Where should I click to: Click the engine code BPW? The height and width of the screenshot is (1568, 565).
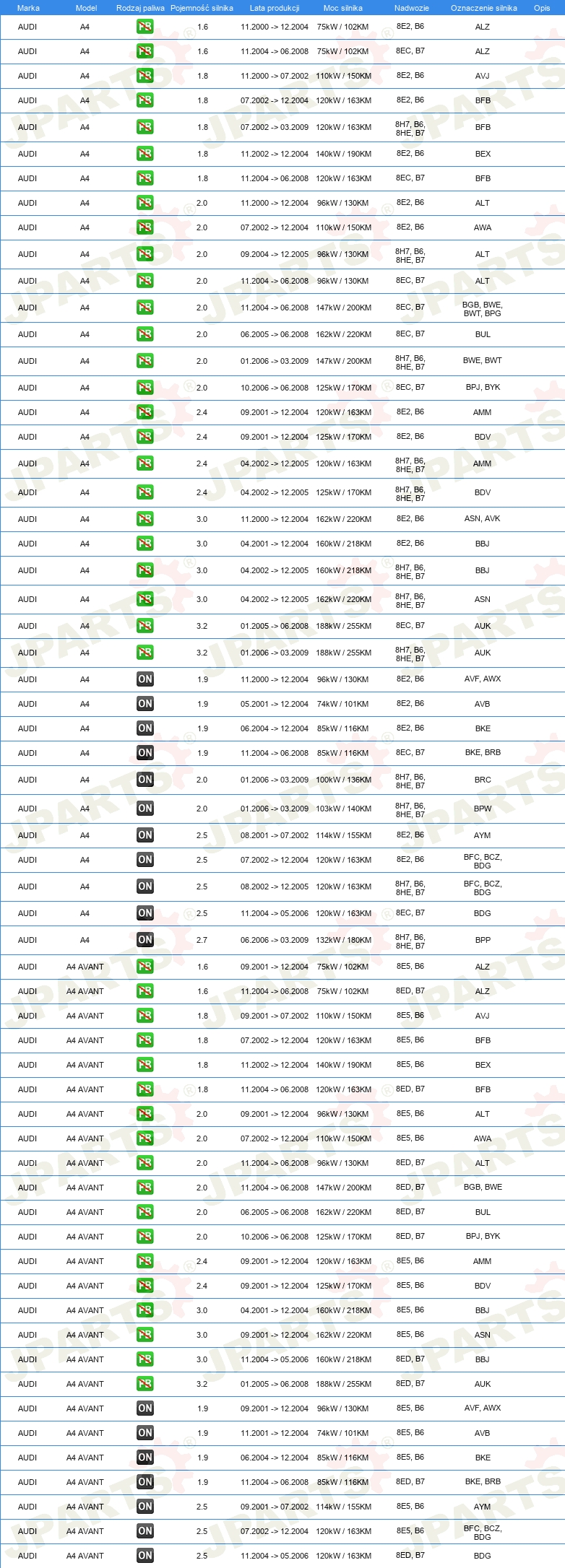click(483, 809)
